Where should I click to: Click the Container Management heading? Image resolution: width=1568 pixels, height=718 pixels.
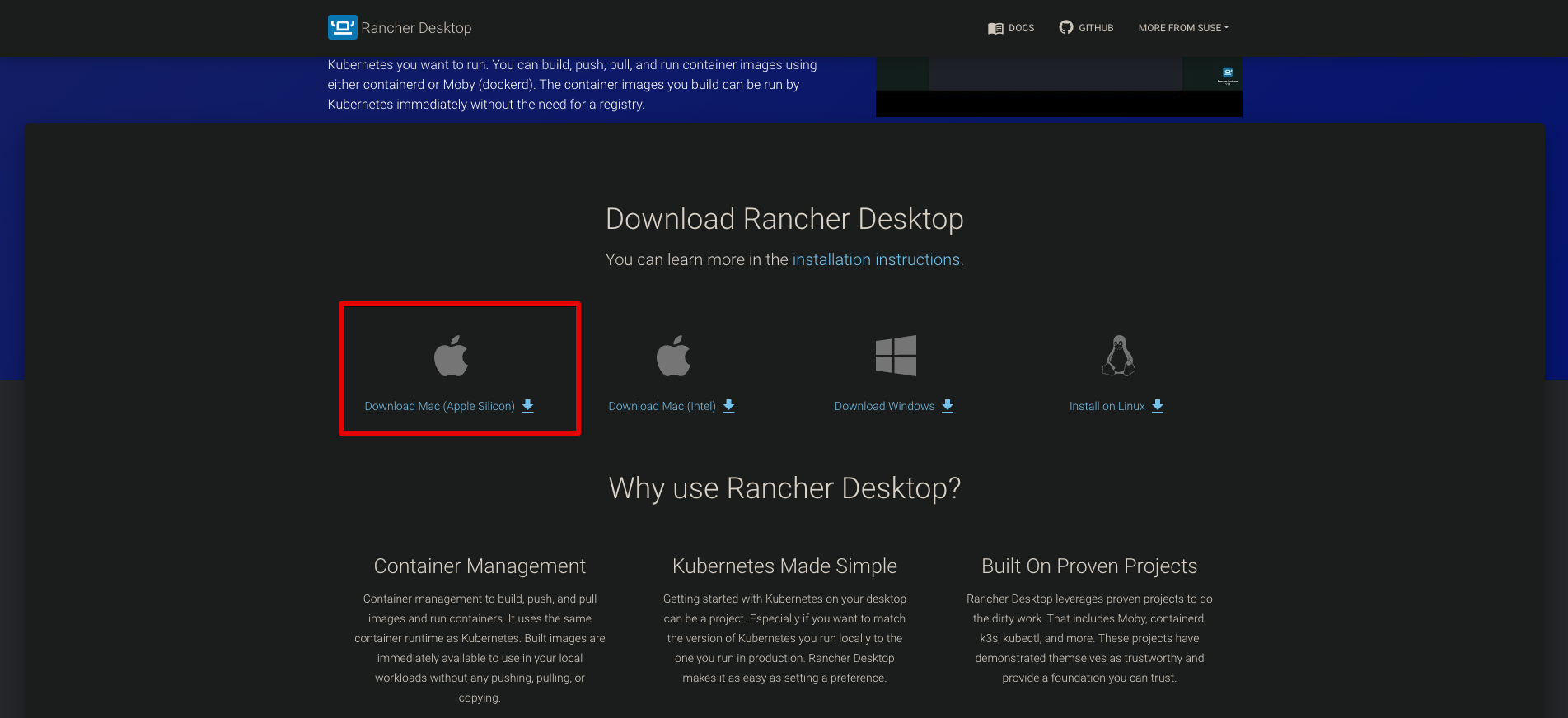click(480, 566)
